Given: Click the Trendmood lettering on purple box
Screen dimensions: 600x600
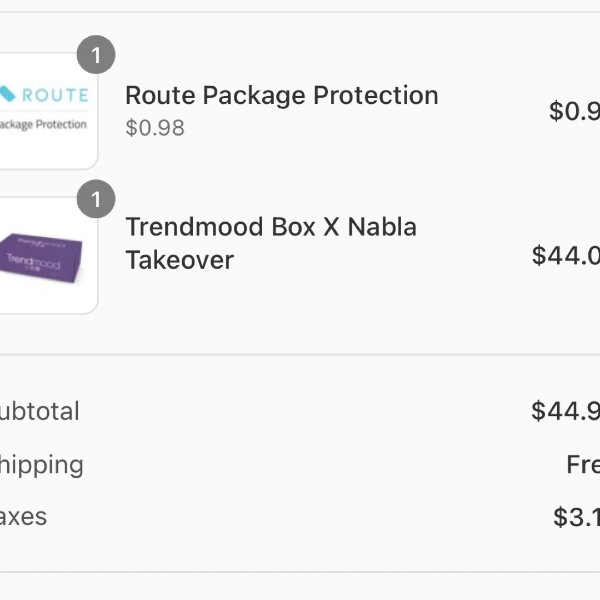Looking at the screenshot, I should 34,261.
